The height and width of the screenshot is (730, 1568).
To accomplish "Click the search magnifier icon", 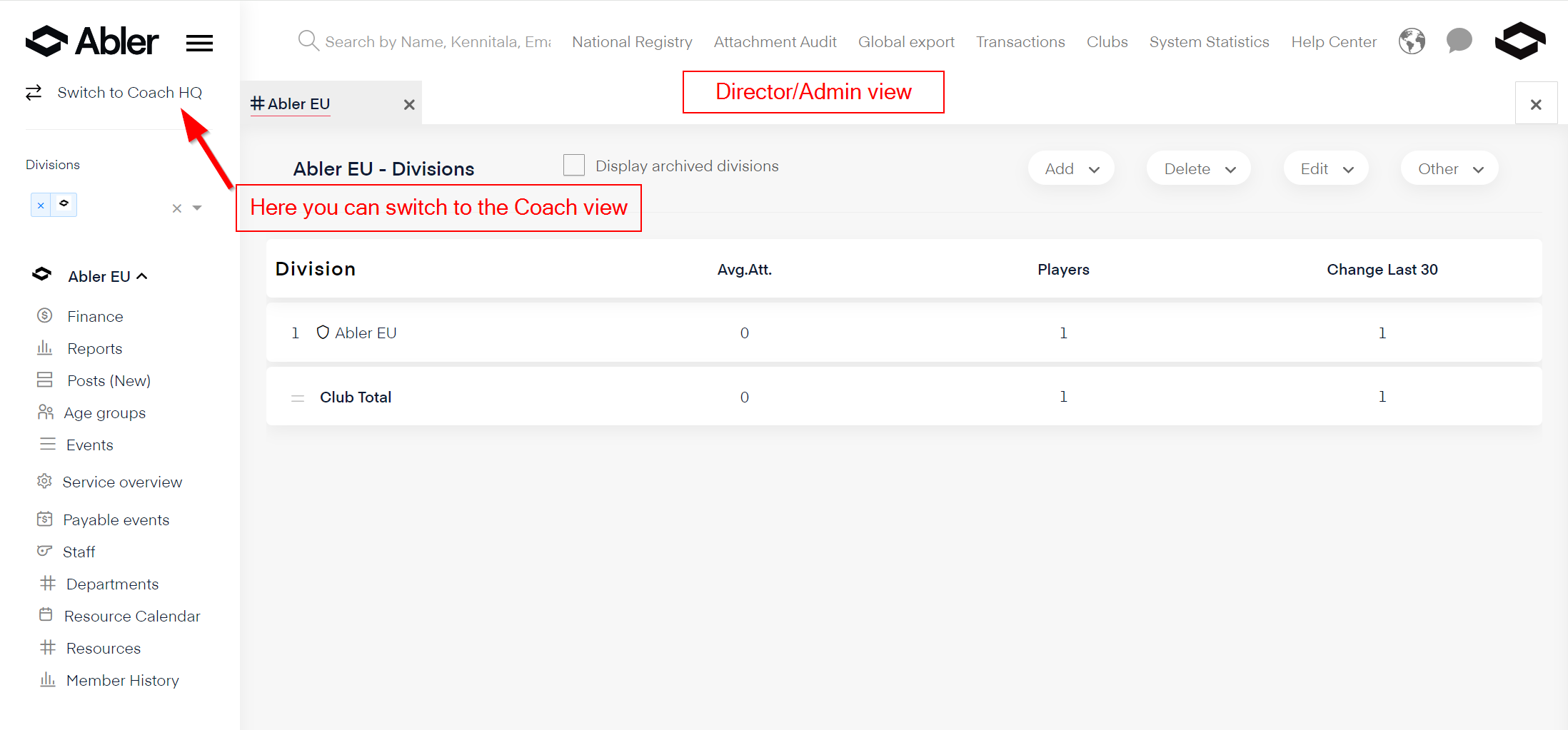I will pyautogui.click(x=308, y=41).
